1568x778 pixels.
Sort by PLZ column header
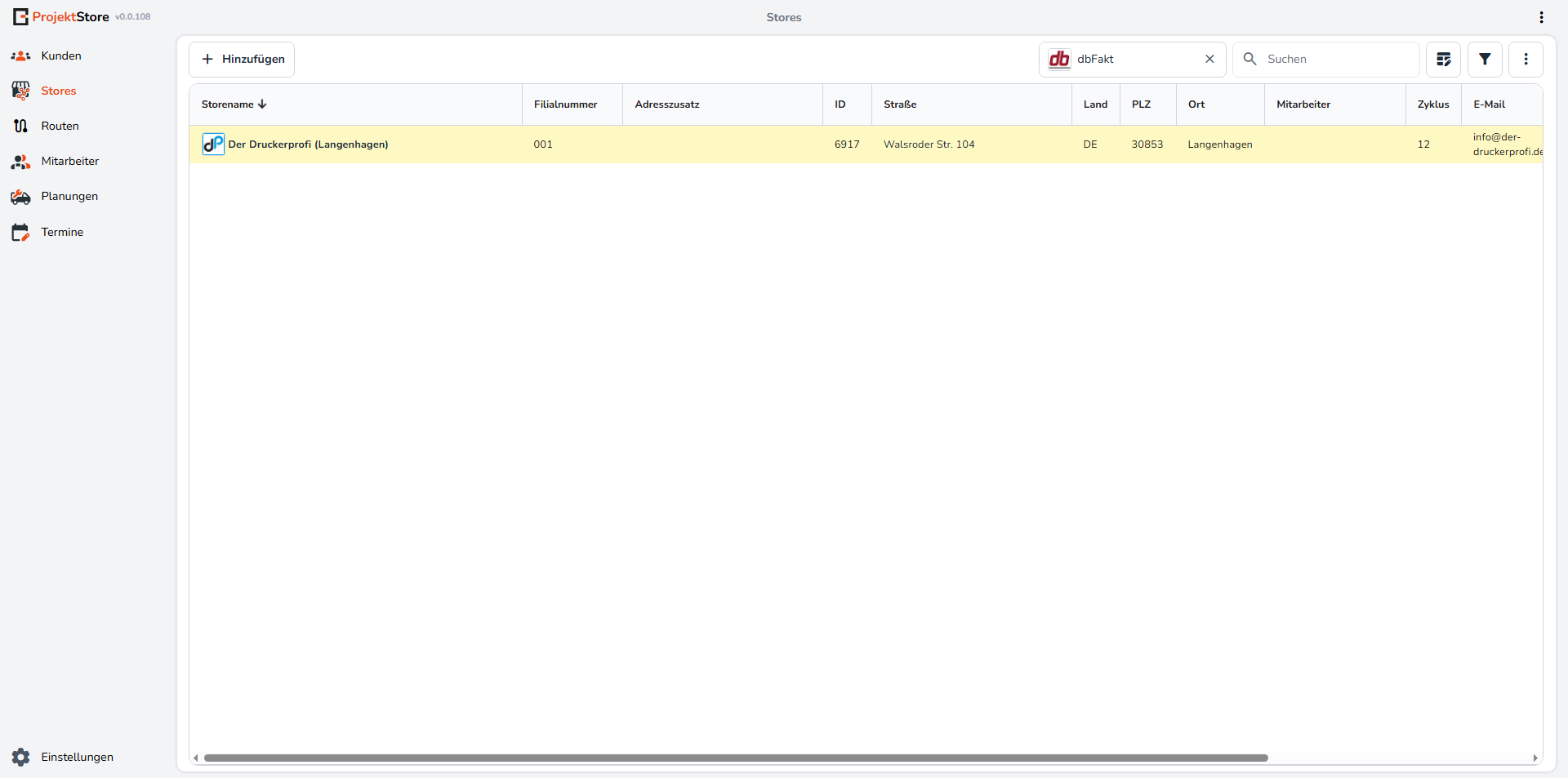point(1141,104)
